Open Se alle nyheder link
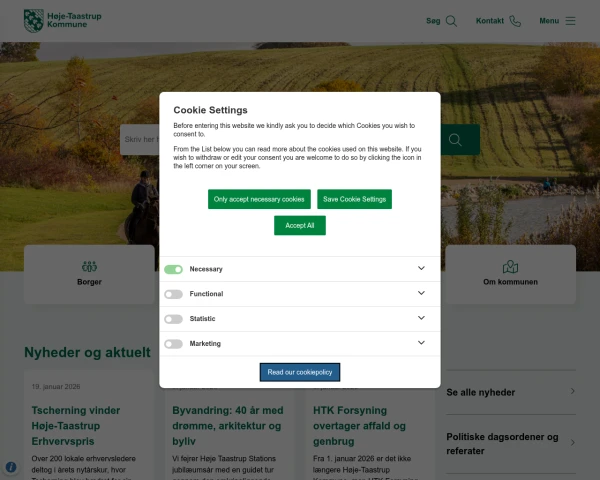 481,392
